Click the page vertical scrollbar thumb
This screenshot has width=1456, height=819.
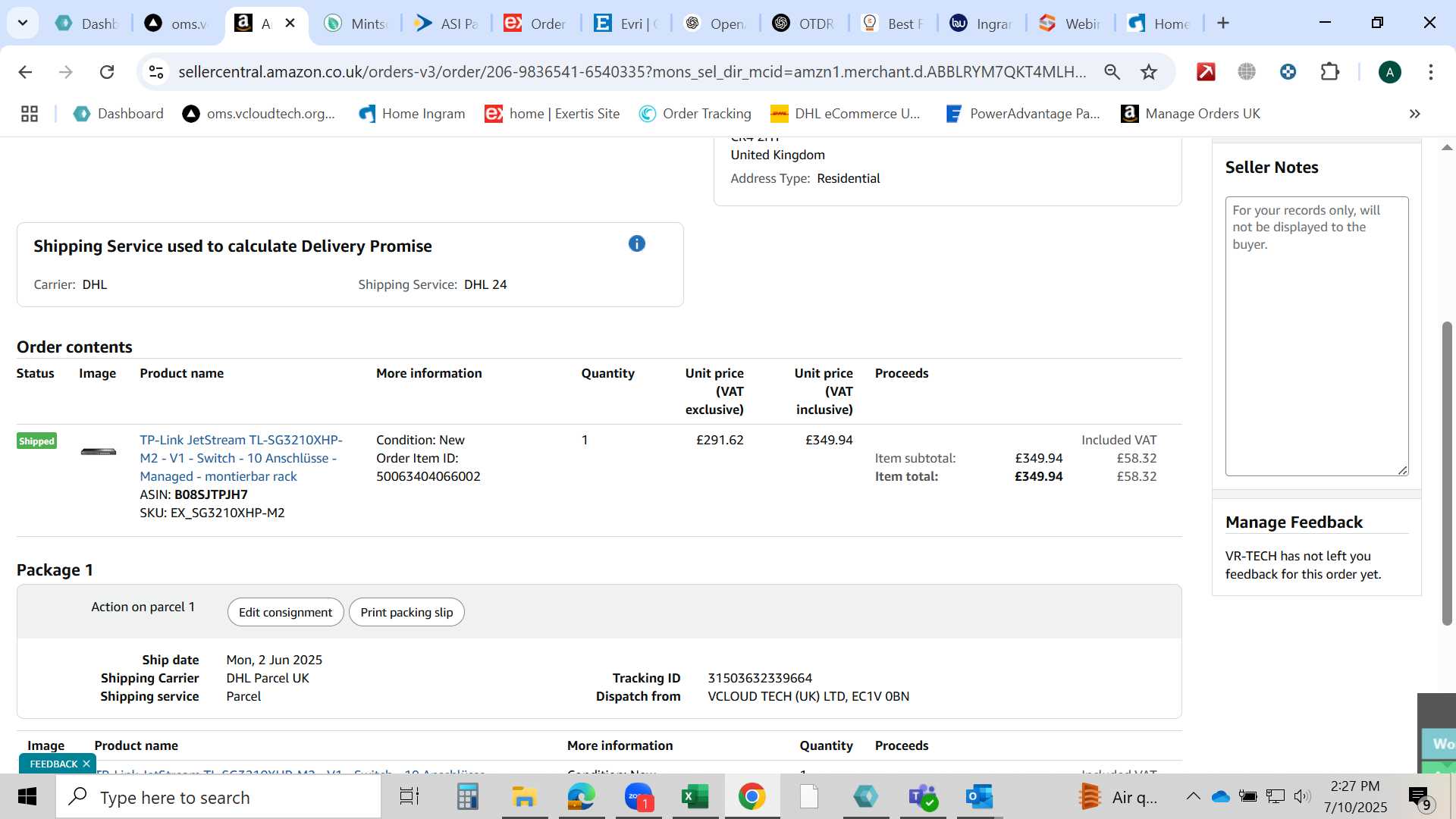[x=1447, y=473]
